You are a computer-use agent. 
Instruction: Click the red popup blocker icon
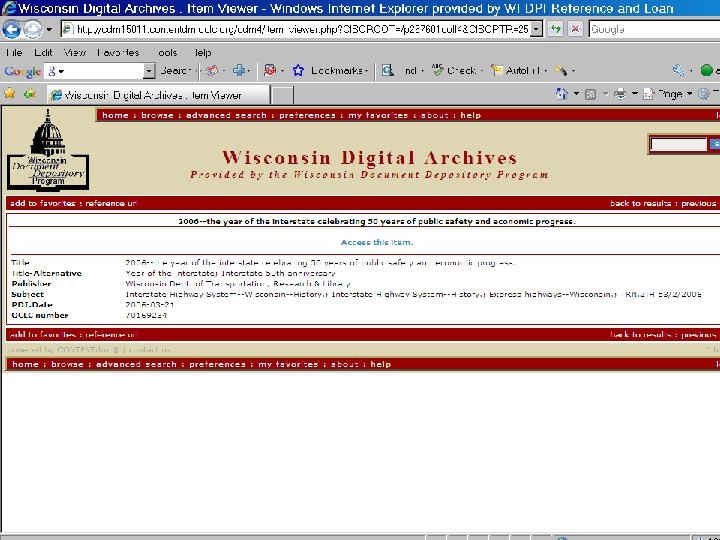click(x=270, y=70)
